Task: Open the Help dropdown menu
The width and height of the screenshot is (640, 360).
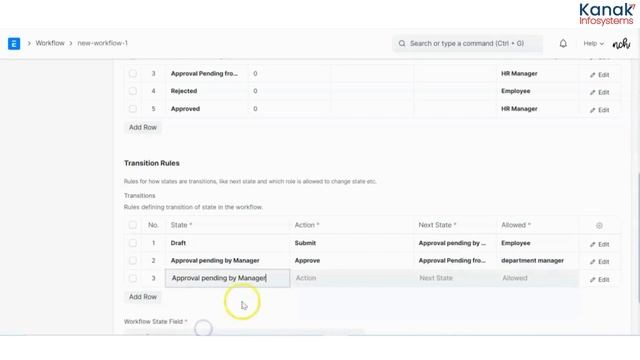Action: pyautogui.click(x=593, y=43)
